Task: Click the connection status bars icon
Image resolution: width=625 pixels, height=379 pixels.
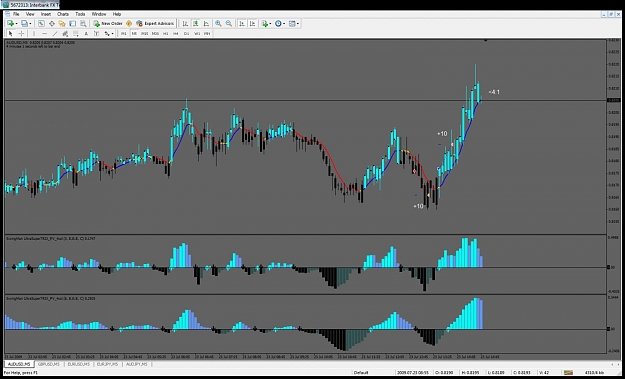Action: point(568,373)
